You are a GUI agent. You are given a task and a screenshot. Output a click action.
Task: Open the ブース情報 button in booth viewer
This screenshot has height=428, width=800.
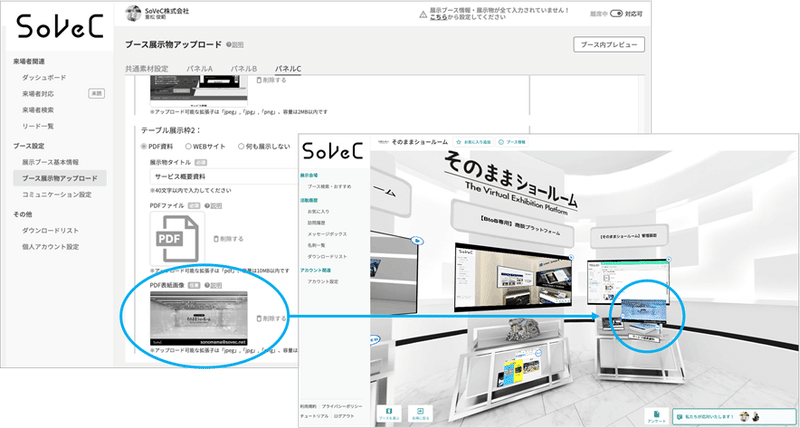pyautogui.click(x=511, y=142)
